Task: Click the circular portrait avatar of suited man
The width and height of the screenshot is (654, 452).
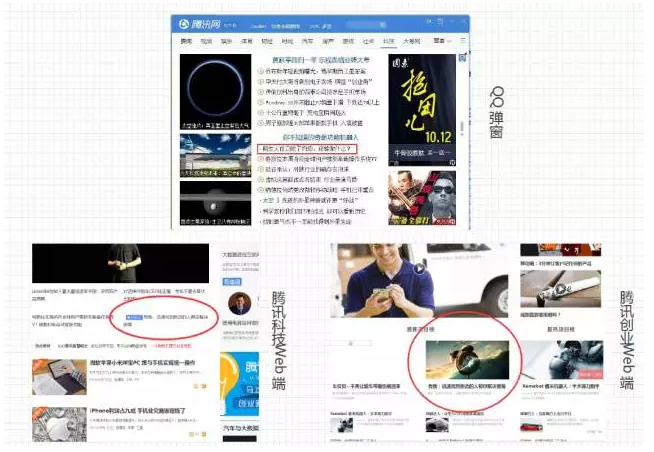Action: coord(239,303)
